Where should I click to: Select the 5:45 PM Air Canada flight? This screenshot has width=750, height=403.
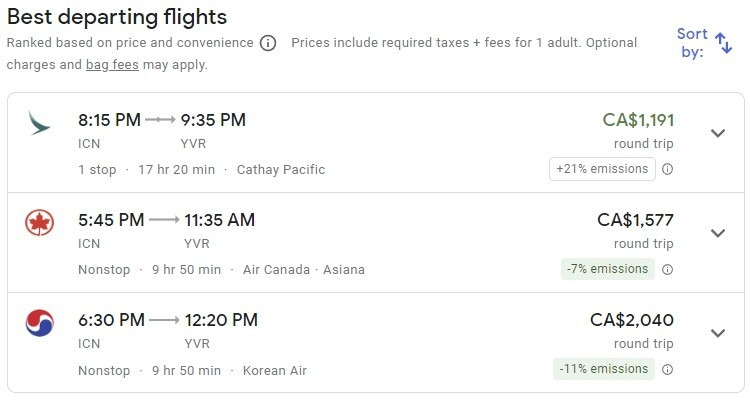click(376, 243)
